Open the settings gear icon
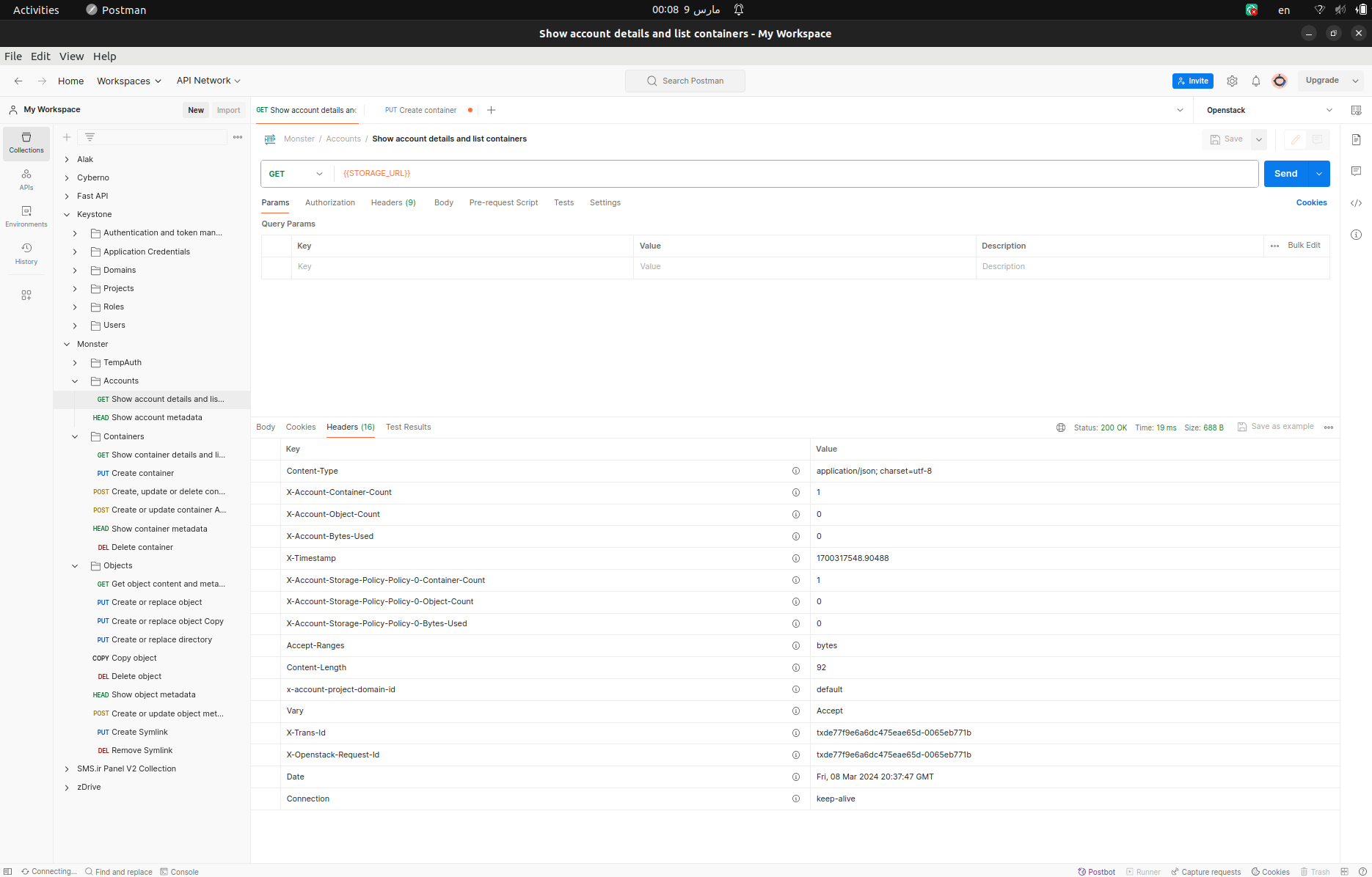 [1232, 81]
